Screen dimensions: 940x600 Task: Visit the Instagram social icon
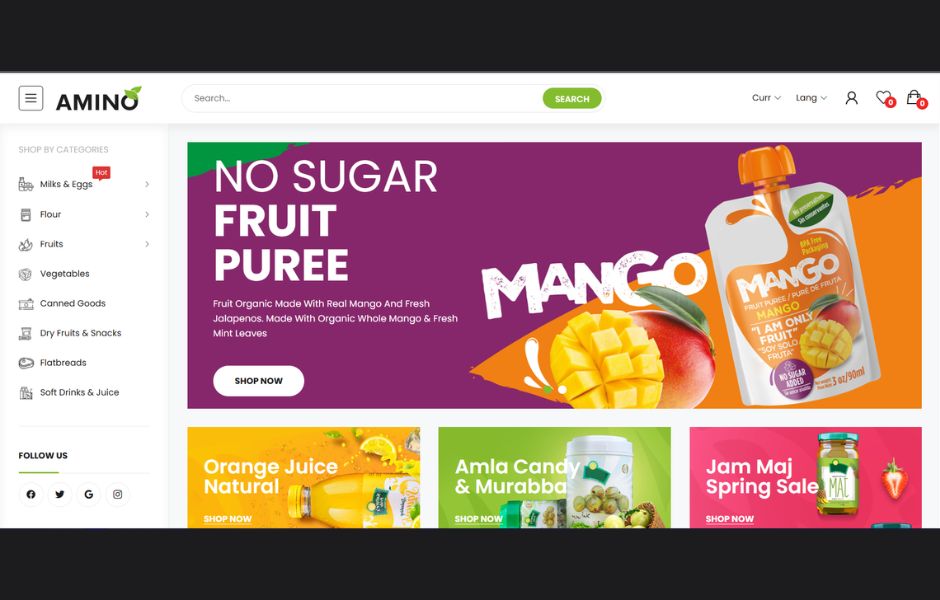118,494
